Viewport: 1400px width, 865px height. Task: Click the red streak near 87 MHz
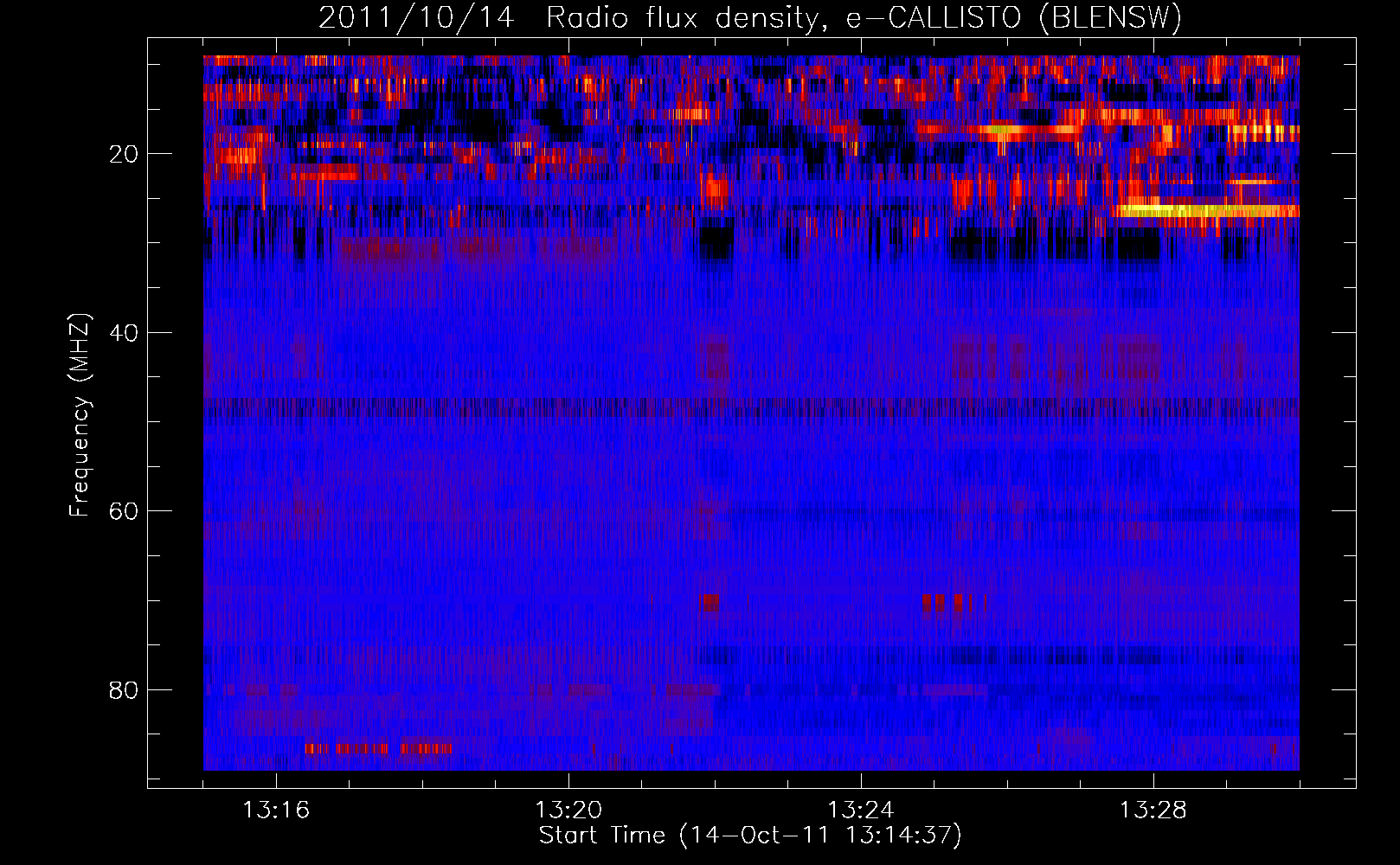(378, 748)
